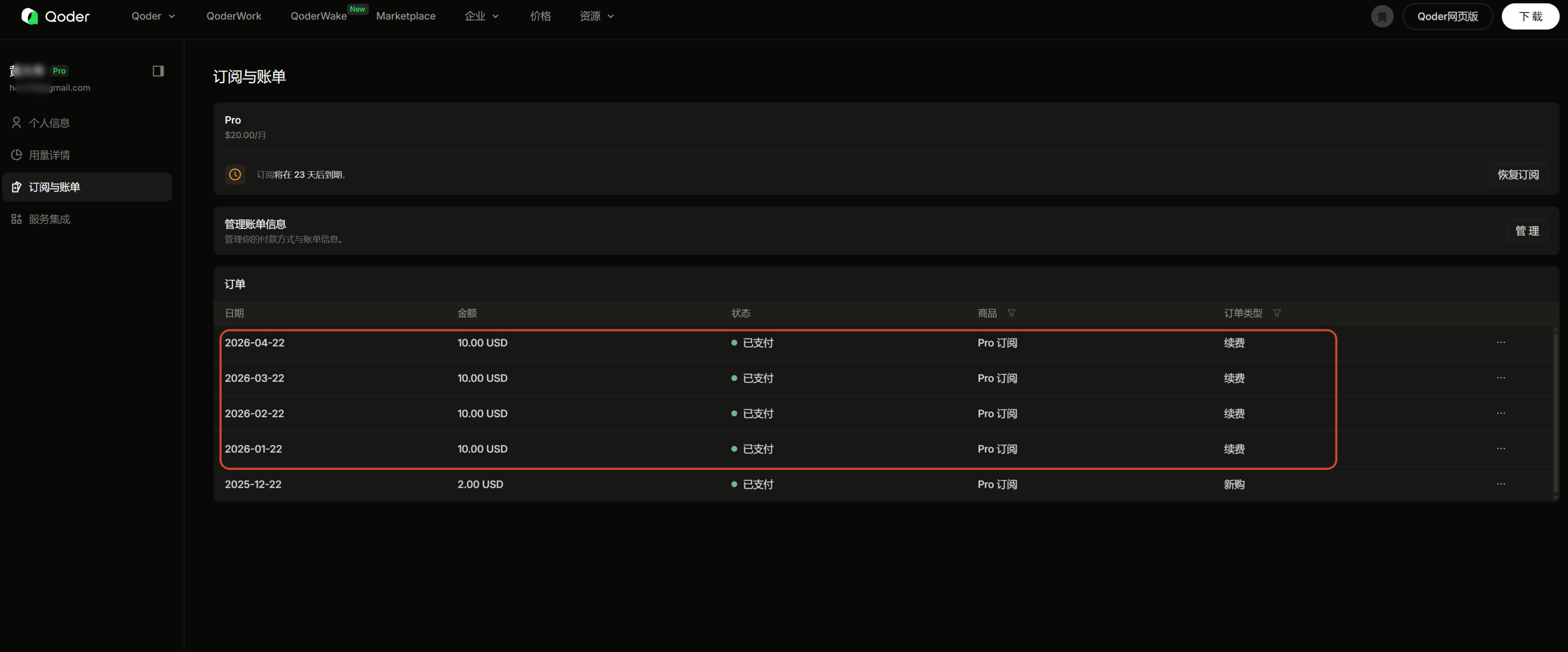Click the 2026-01-22 date cell
This screenshot has height=652, width=1568.
click(x=253, y=449)
